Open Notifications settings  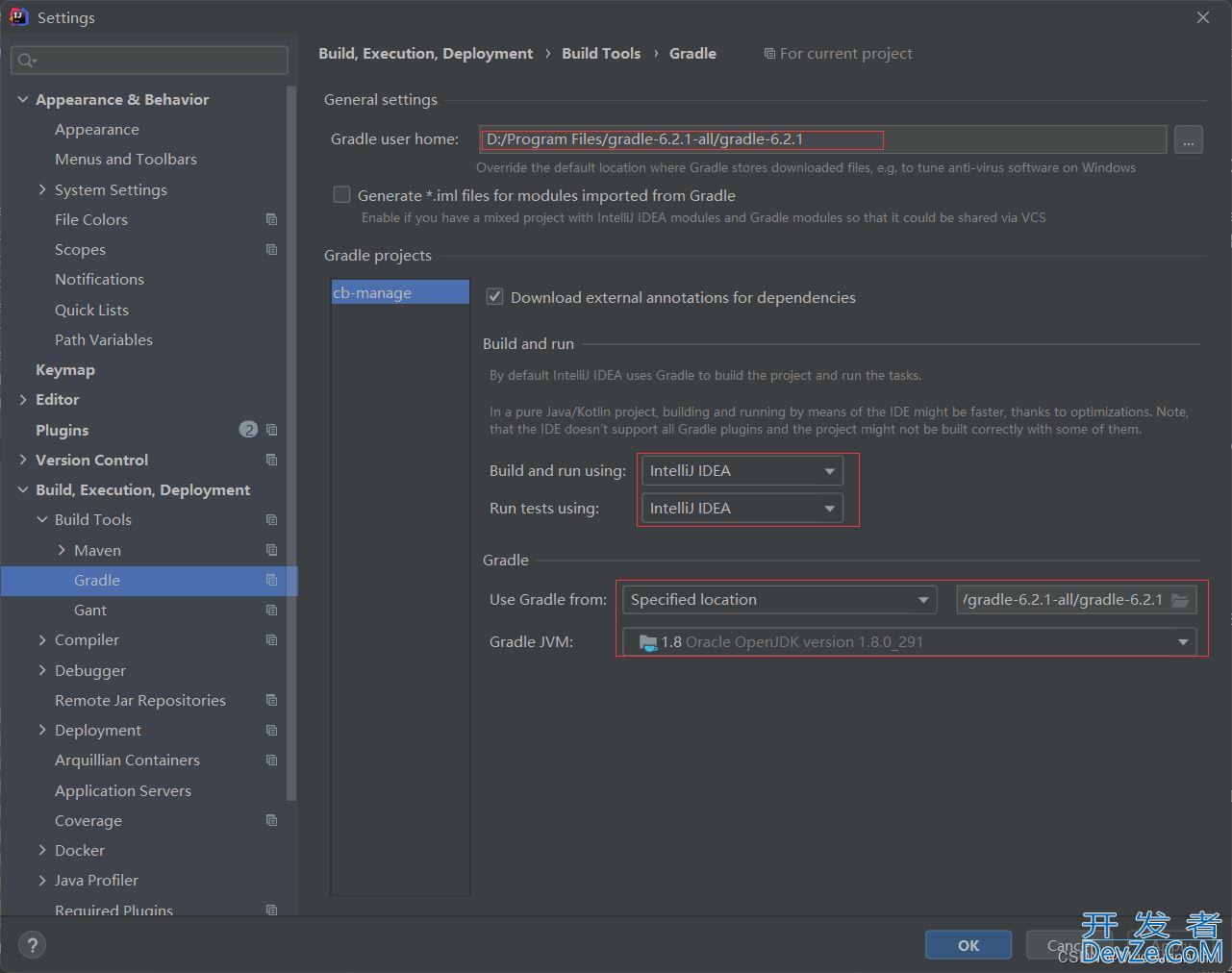click(99, 279)
